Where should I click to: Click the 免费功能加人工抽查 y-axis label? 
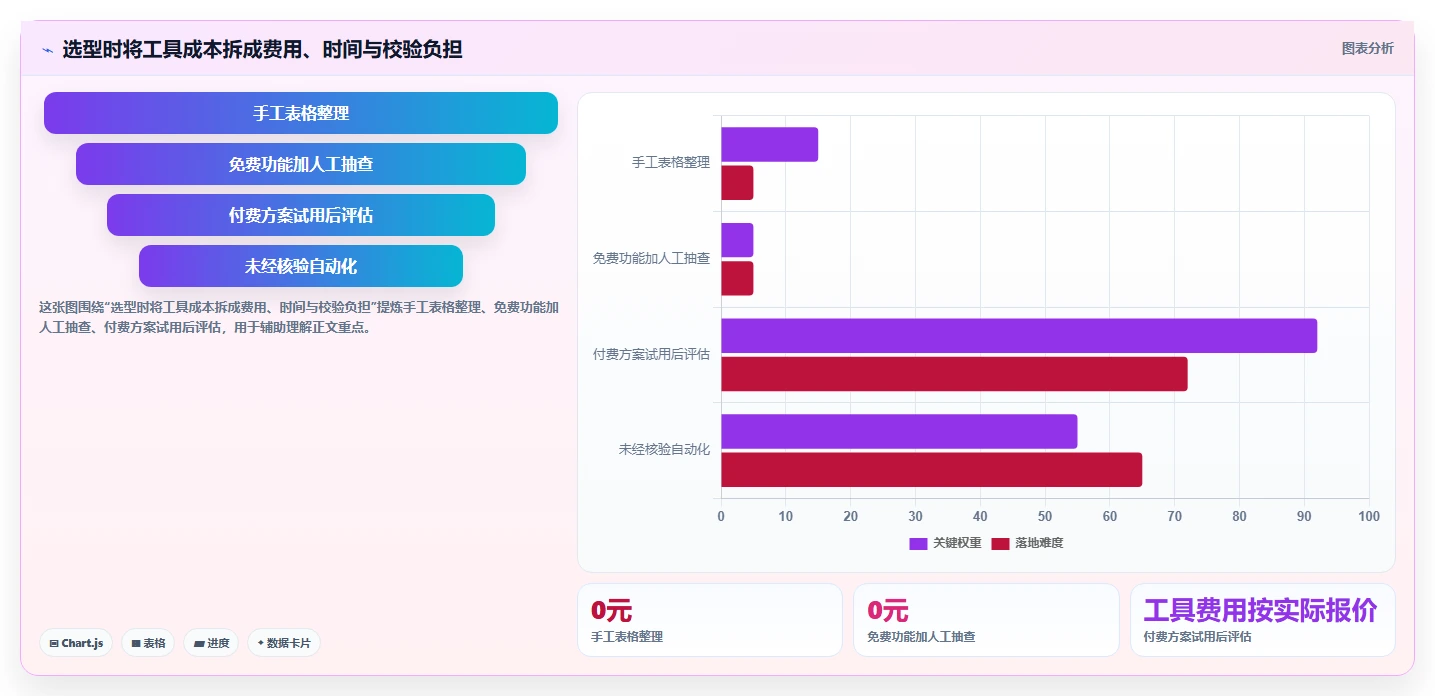point(651,258)
